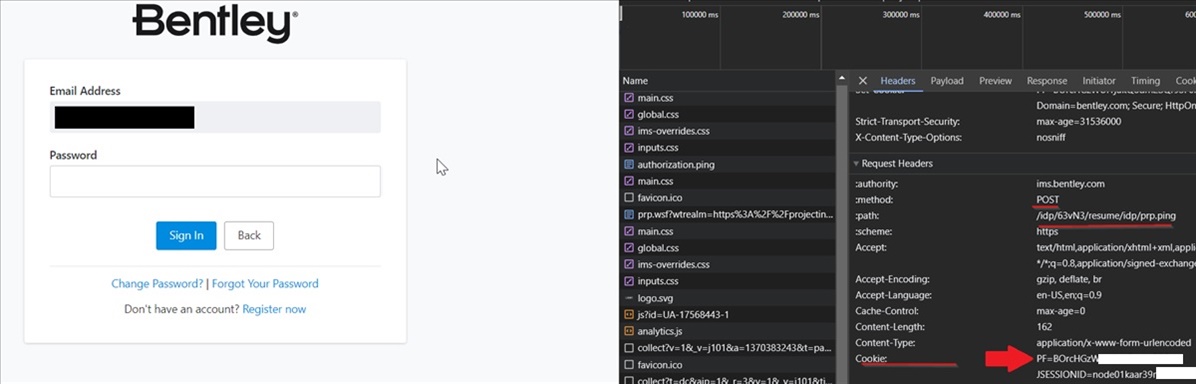Viewport: 1196px width, 384px height.
Task: Open the Timing tab
Action: coord(1145,81)
